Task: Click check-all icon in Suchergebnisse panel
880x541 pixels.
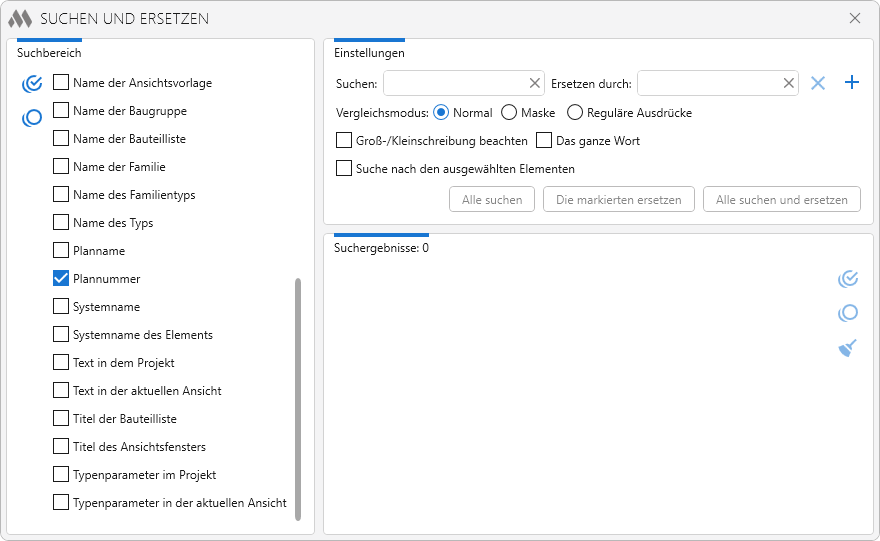Action: point(848,278)
